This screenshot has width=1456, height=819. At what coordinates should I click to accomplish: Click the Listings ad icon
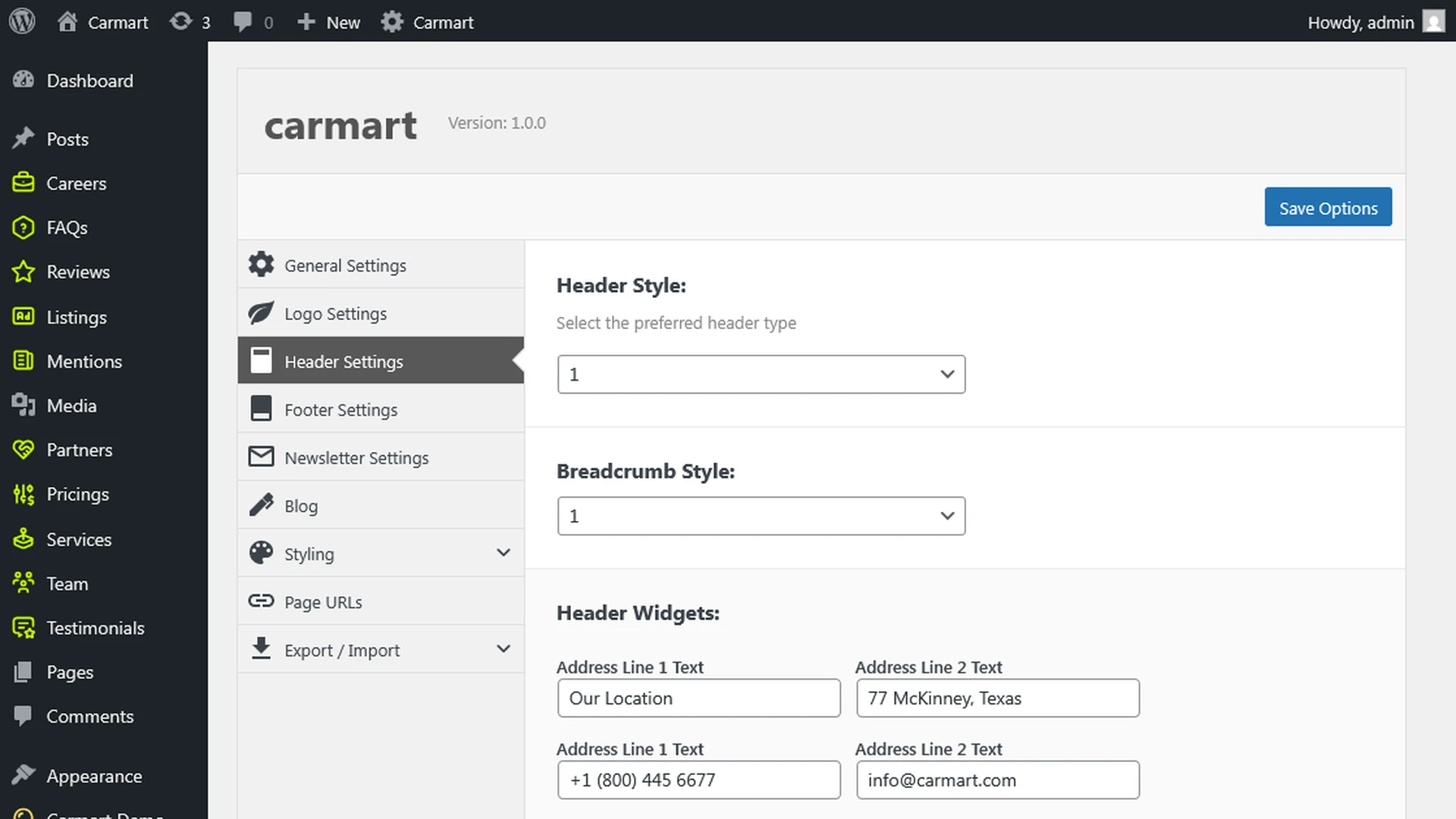pos(24,316)
